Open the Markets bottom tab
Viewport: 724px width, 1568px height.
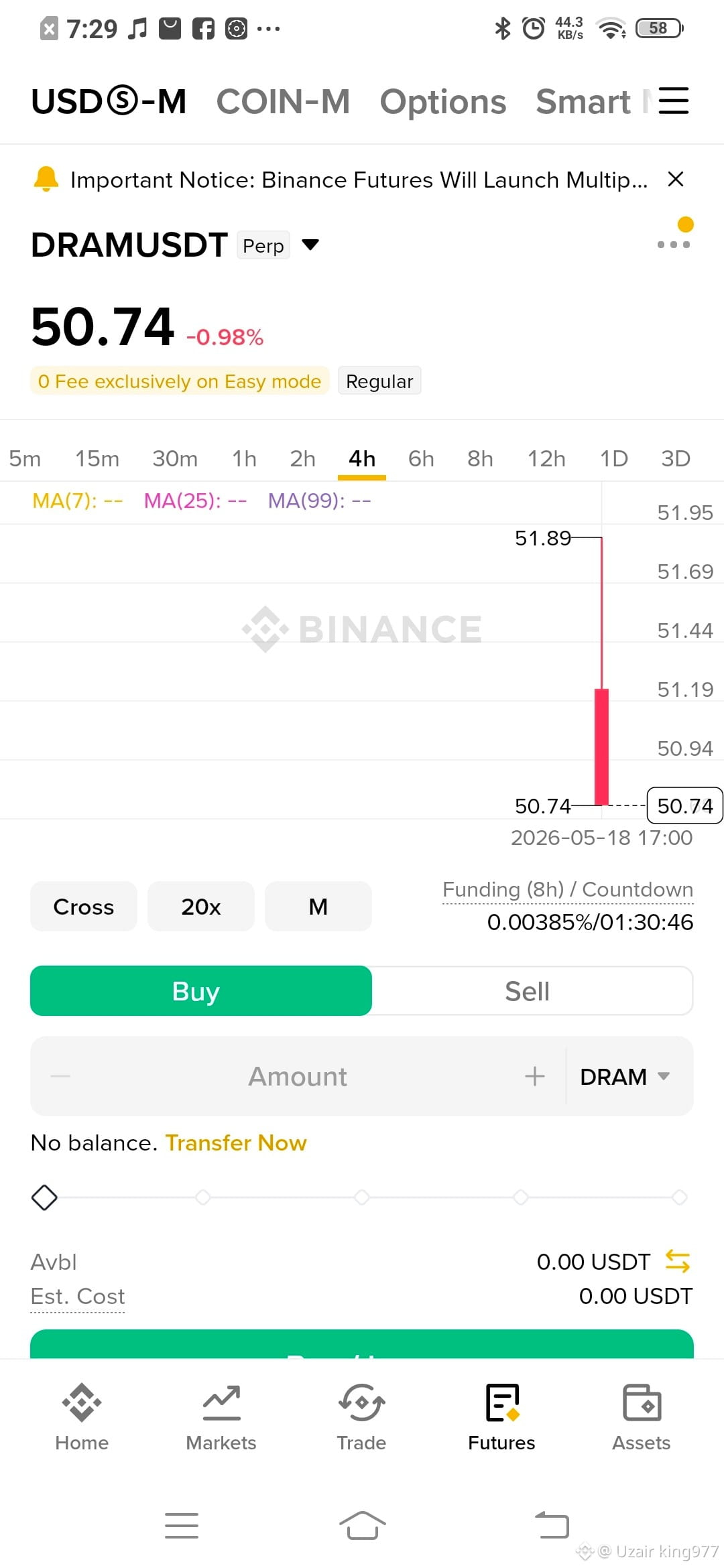tap(221, 1417)
